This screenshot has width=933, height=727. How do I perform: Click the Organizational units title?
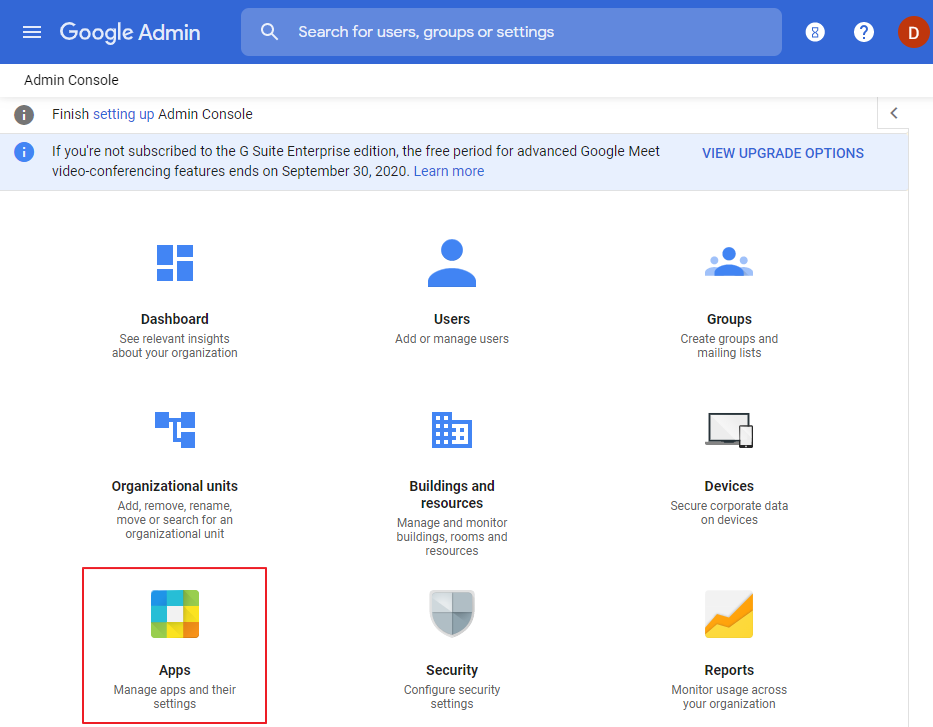[x=175, y=486]
